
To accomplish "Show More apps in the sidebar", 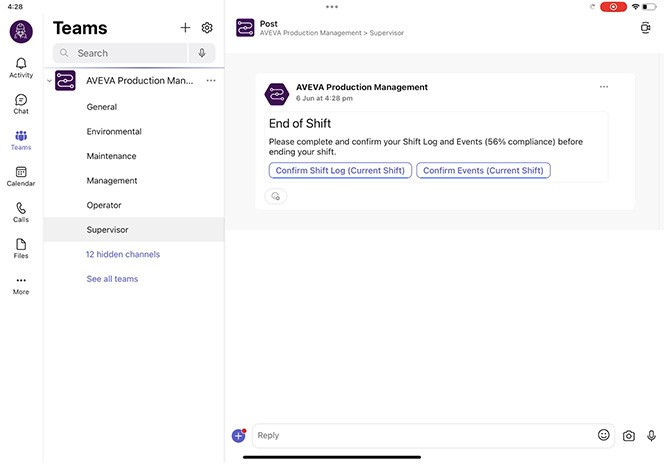I will pyautogui.click(x=21, y=285).
